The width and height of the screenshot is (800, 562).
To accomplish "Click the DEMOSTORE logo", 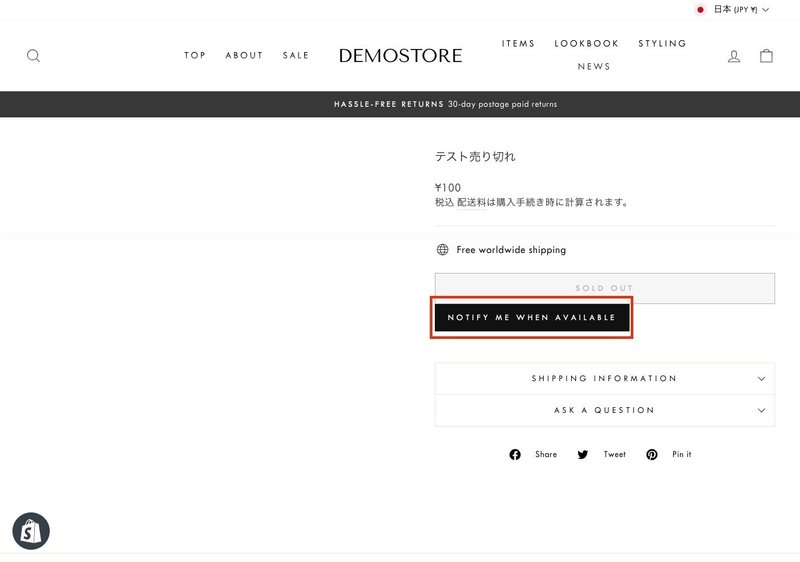I will tap(401, 55).
